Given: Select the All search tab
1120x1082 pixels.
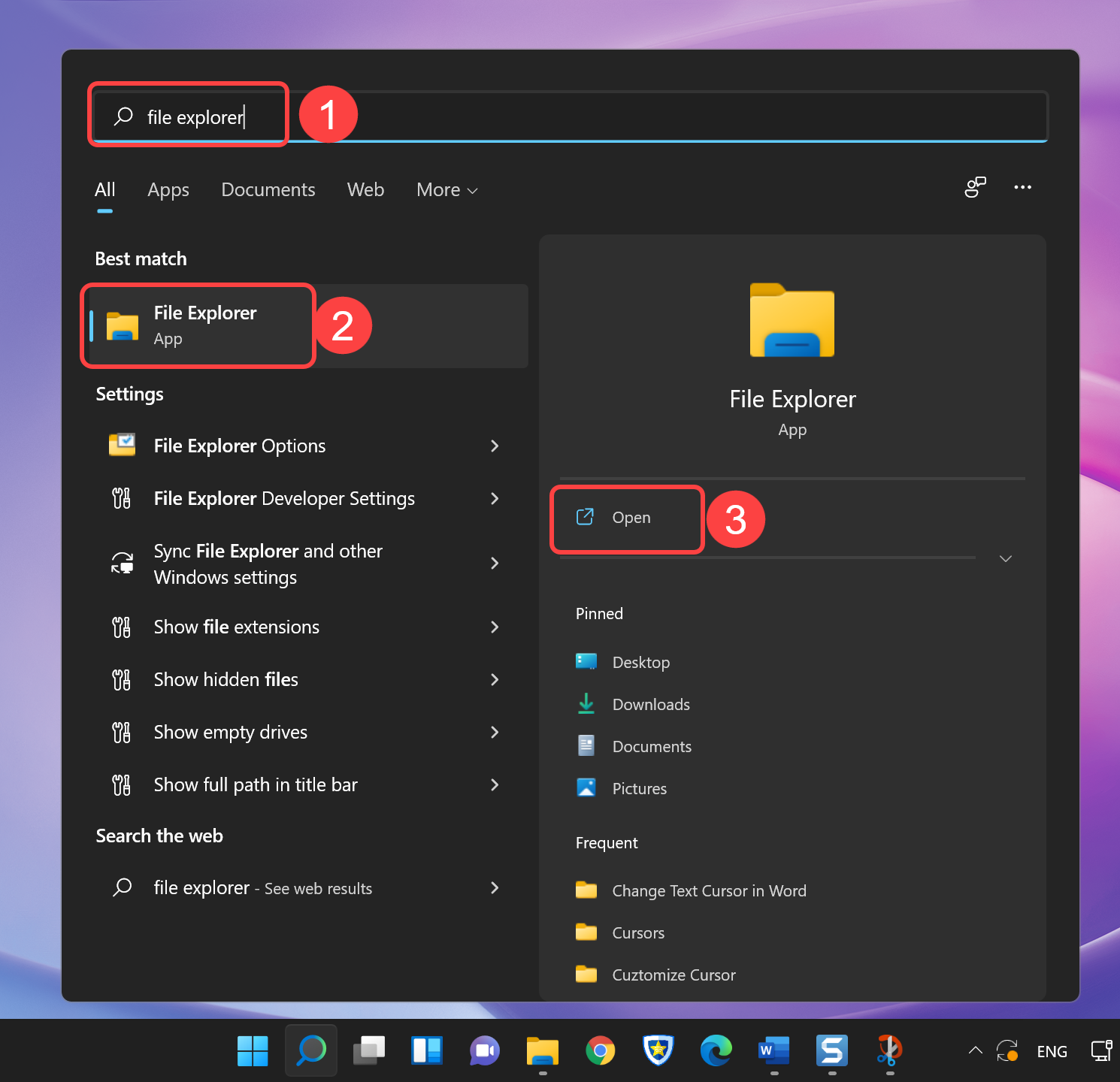Looking at the screenshot, I should (105, 190).
